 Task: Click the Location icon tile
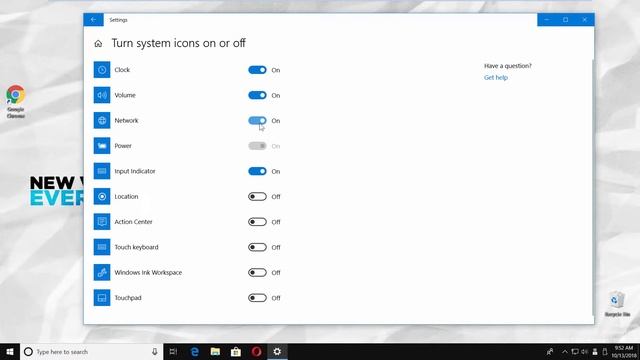(102, 196)
